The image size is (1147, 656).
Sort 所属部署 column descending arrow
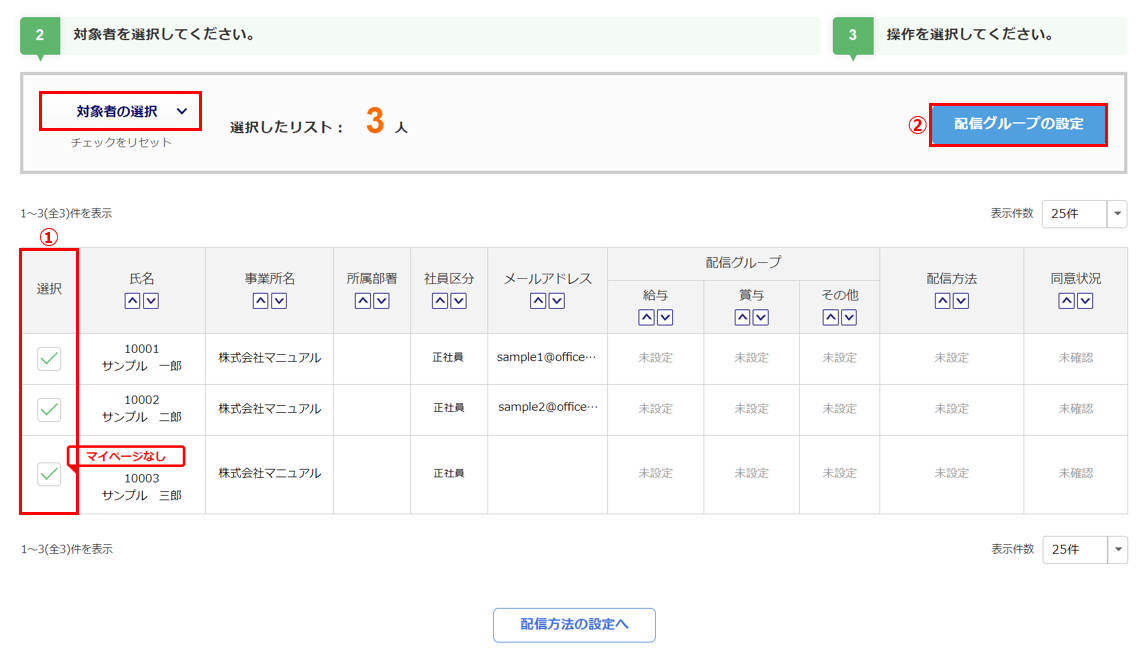381,301
